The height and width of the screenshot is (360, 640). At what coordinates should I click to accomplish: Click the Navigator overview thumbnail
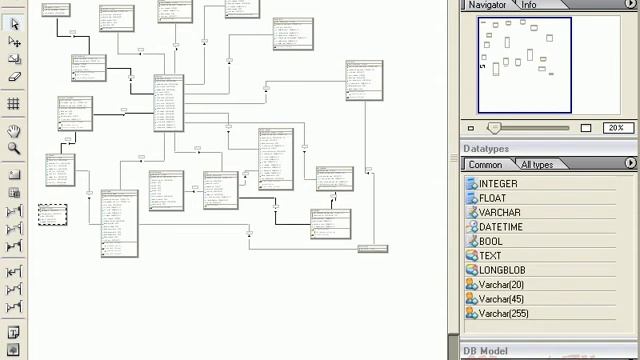click(524, 65)
